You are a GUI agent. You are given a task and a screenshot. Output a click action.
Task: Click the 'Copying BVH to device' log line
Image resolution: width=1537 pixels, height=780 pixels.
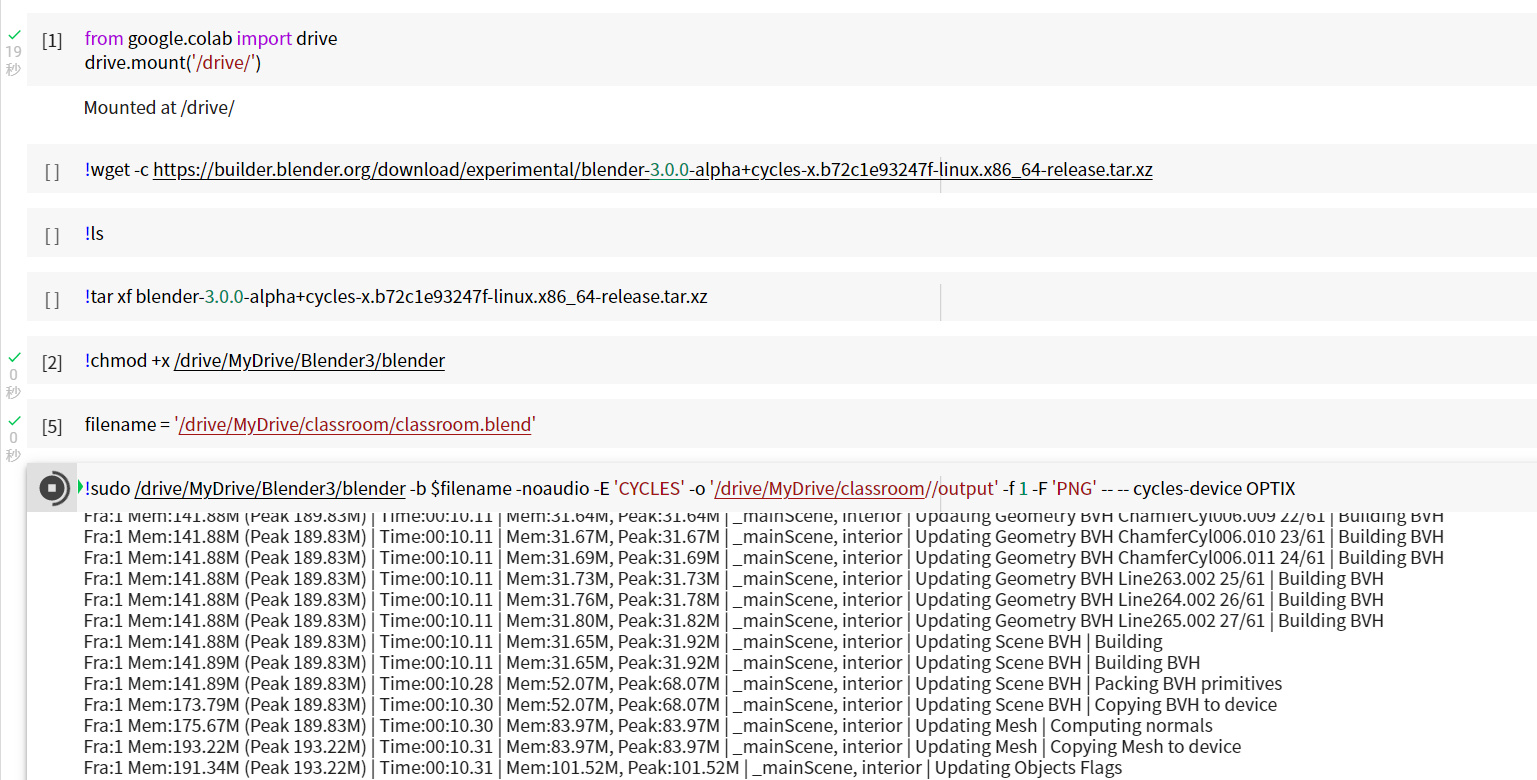coord(680,705)
